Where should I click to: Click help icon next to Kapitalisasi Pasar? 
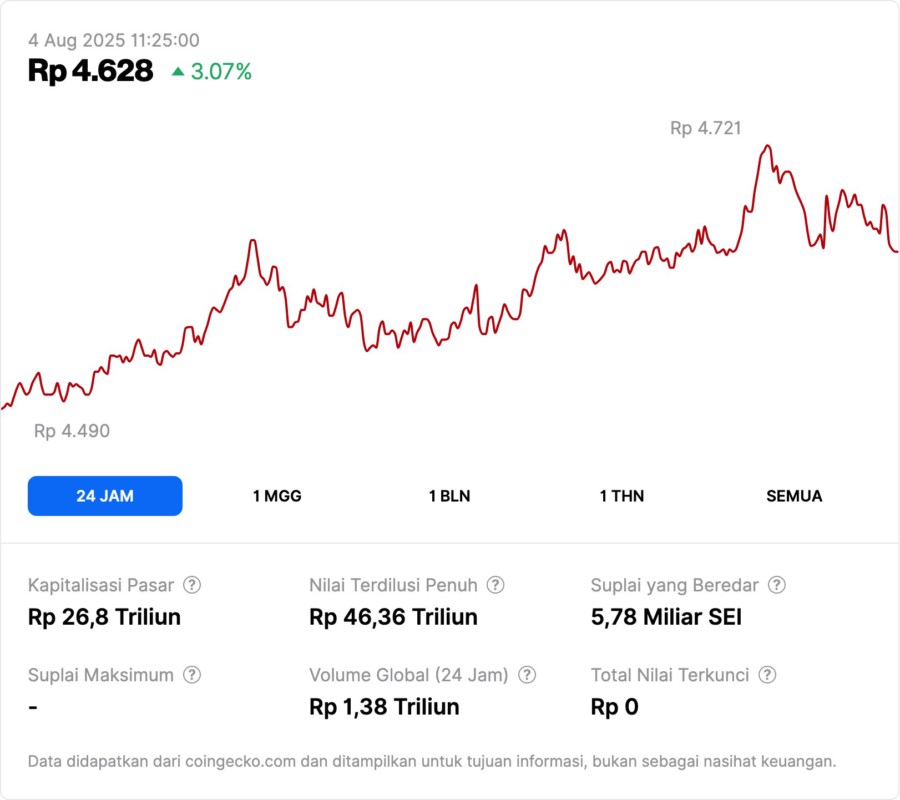(192, 585)
